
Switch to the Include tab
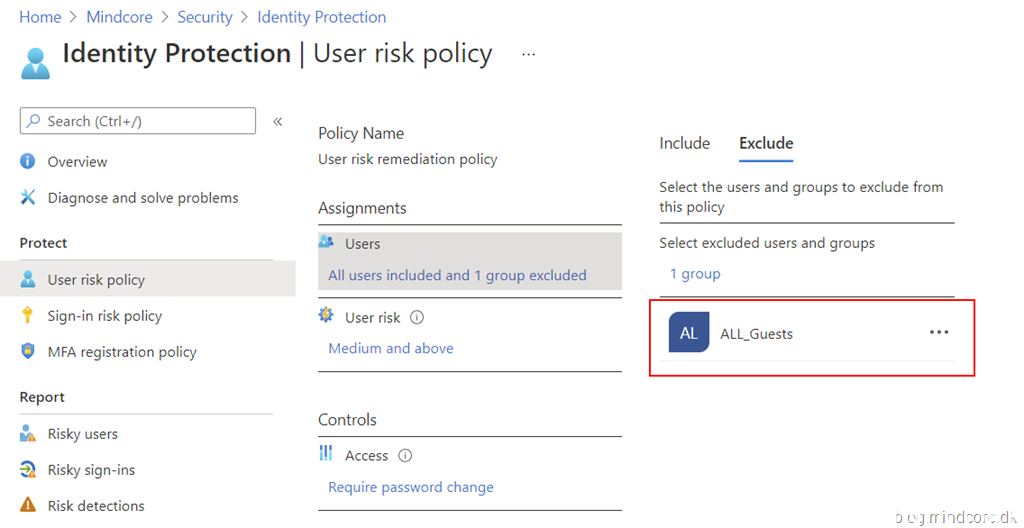pos(684,143)
